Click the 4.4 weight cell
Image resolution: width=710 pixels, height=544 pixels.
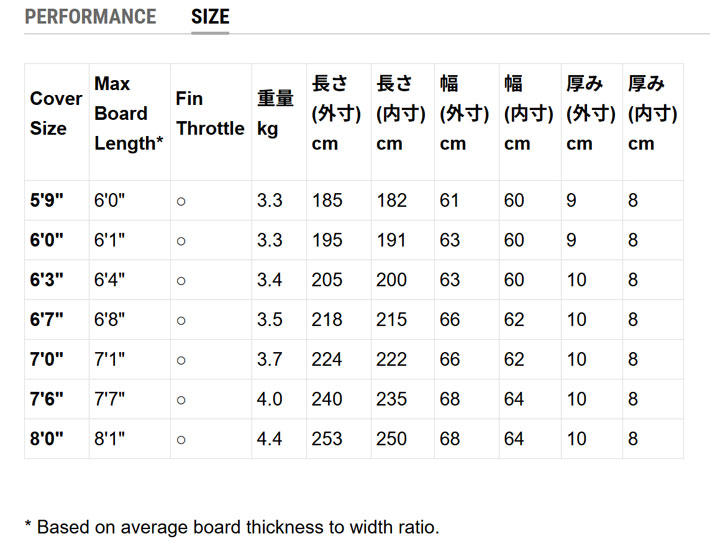tap(269, 439)
